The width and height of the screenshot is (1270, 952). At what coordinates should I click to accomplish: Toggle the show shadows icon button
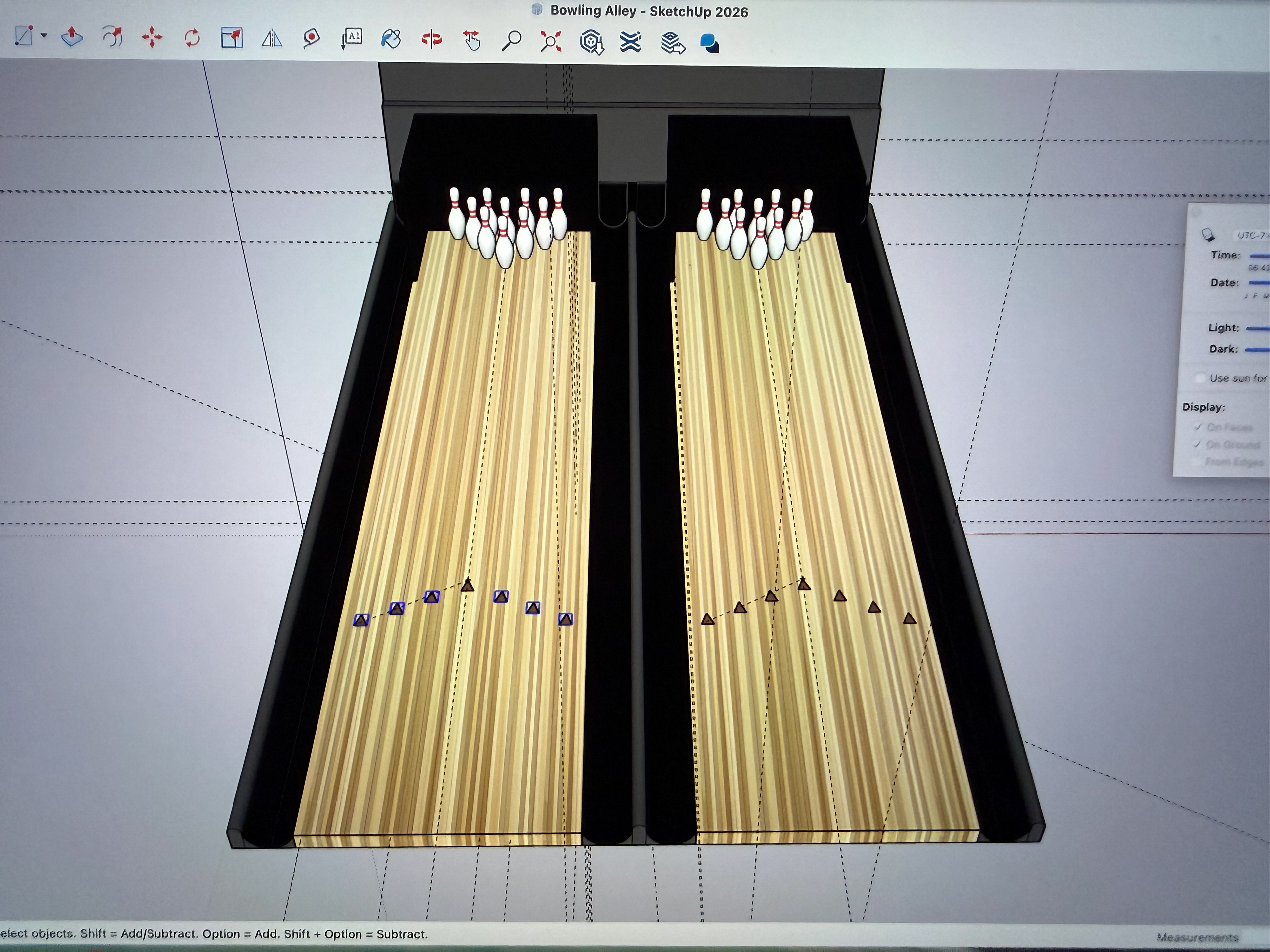(1208, 235)
